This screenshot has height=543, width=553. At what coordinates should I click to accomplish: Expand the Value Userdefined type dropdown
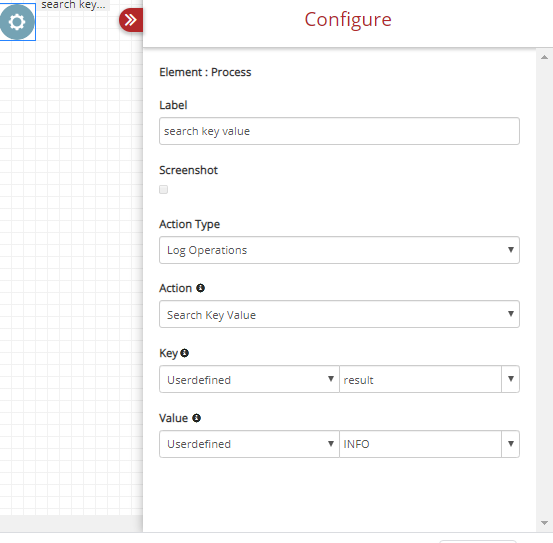(249, 444)
